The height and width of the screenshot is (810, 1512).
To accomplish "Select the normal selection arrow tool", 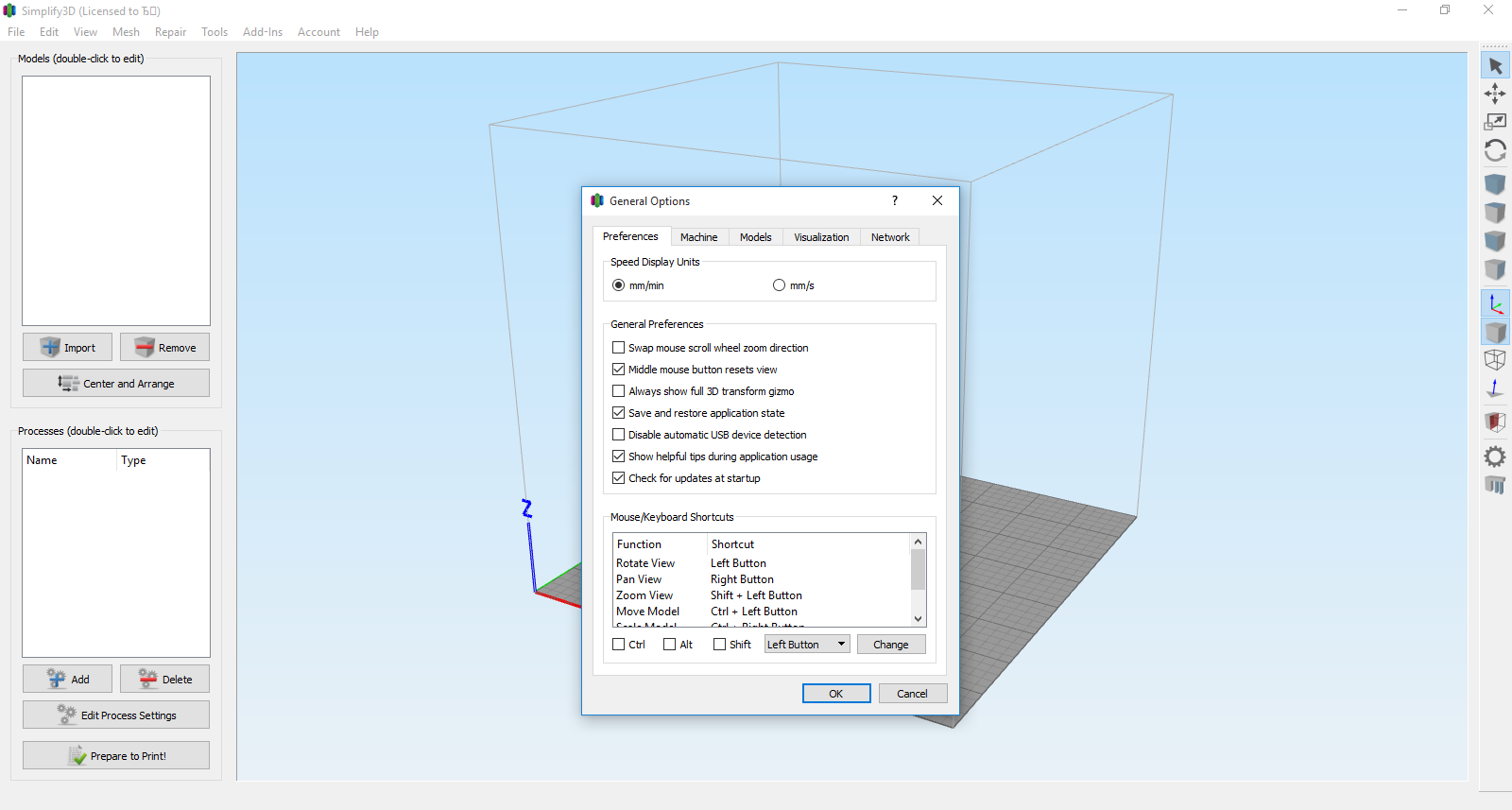I will [1495, 65].
